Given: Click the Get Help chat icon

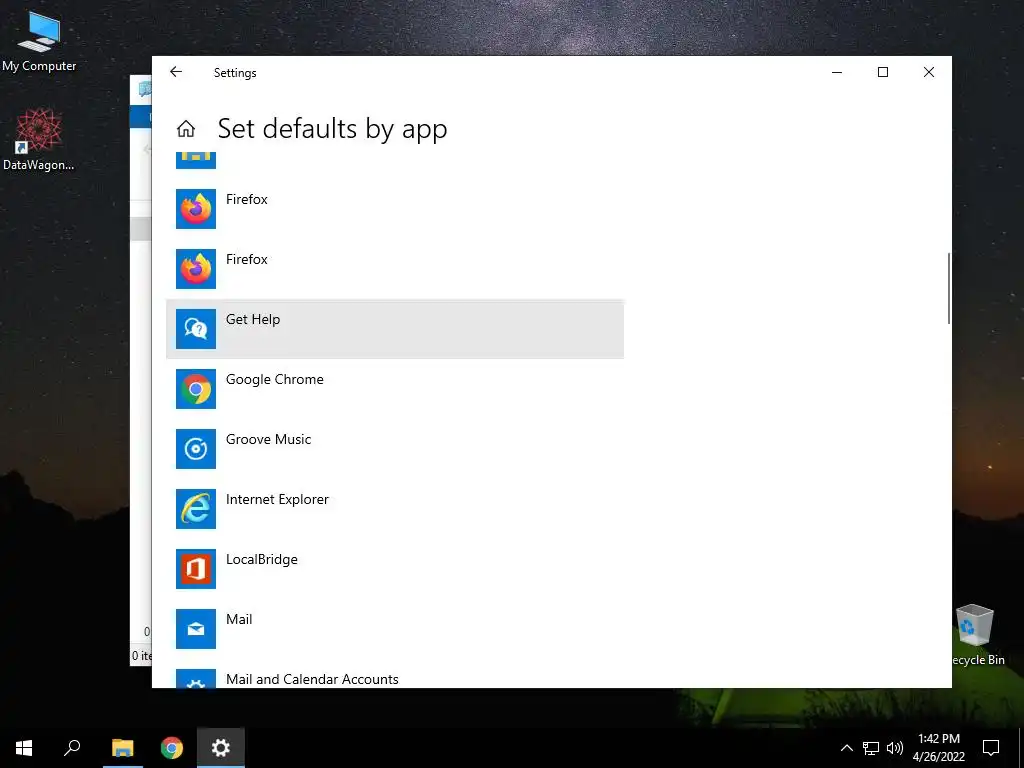Looking at the screenshot, I should coord(196,329).
